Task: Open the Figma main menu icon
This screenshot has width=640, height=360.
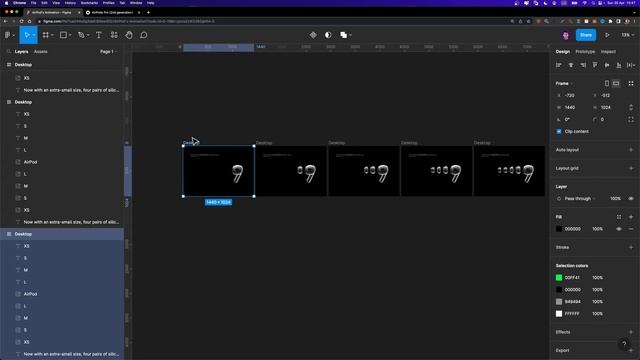Action: [x=7, y=35]
